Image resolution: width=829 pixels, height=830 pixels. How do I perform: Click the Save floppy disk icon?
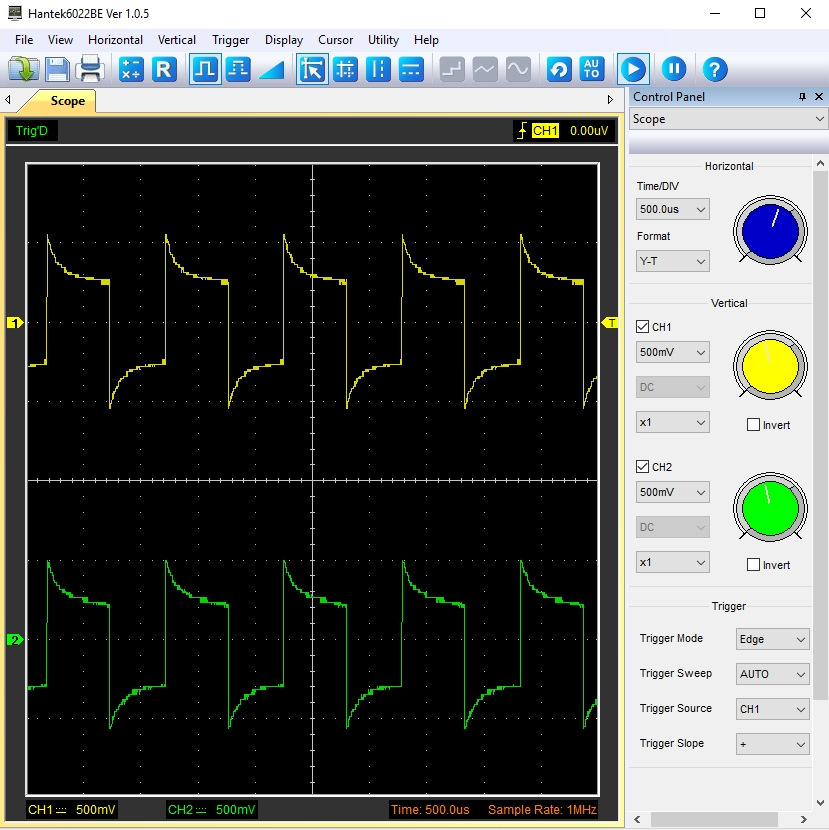[57, 69]
